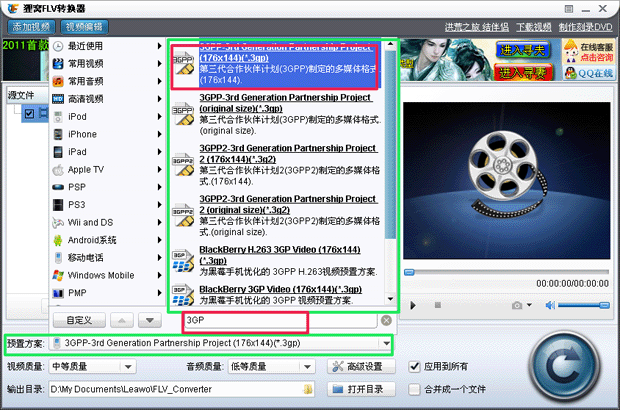Click the 3GP search text field
The height and width of the screenshot is (410, 620).
point(279,320)
